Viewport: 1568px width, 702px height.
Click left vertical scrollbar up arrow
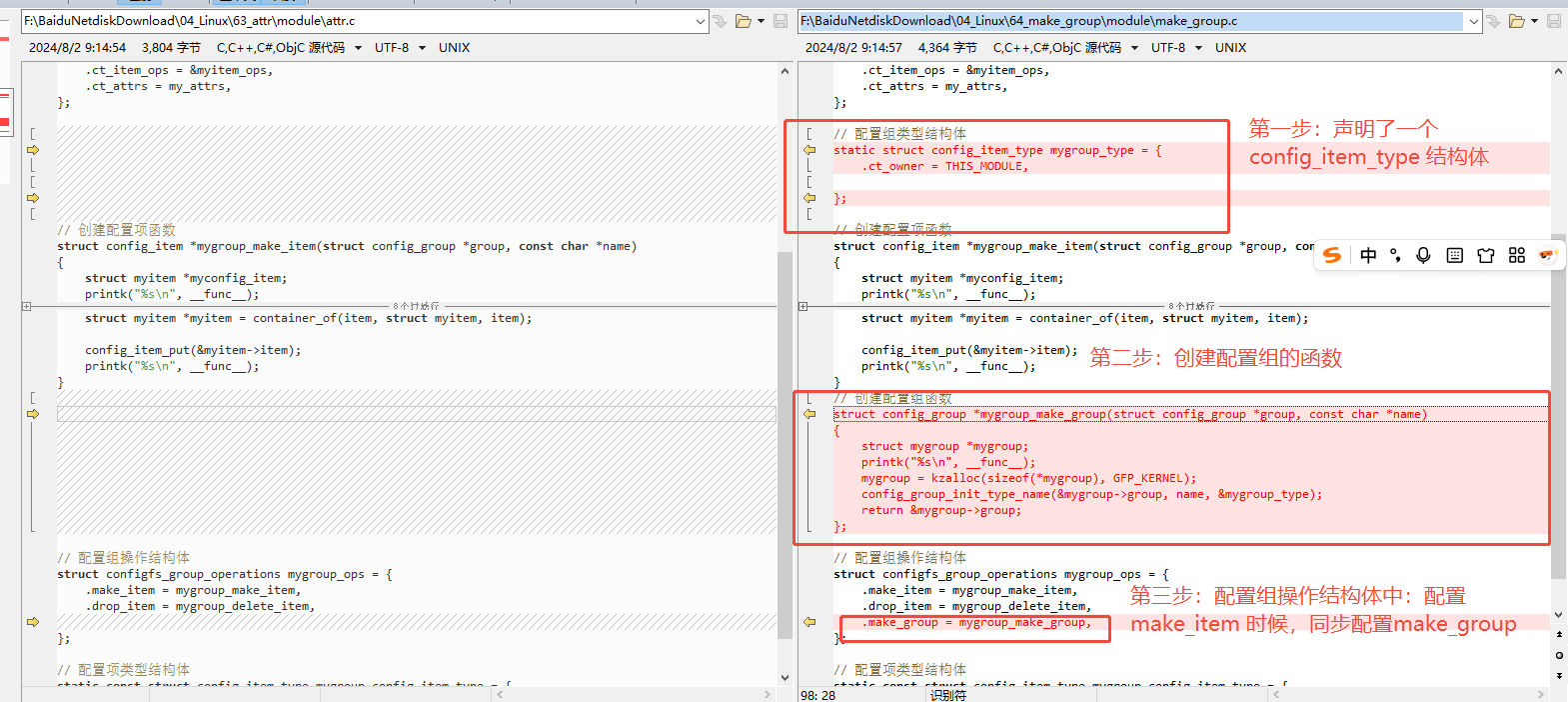784,71
